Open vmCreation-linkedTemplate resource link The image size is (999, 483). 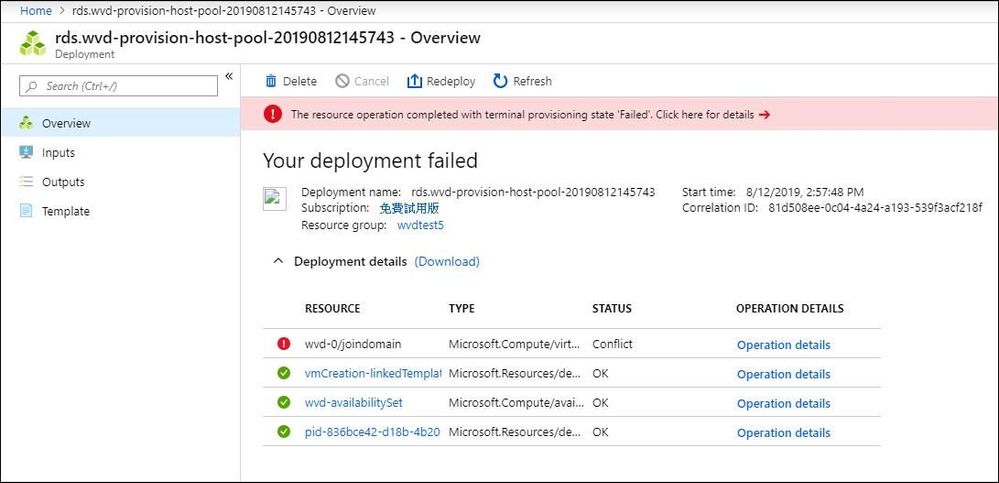373,373
